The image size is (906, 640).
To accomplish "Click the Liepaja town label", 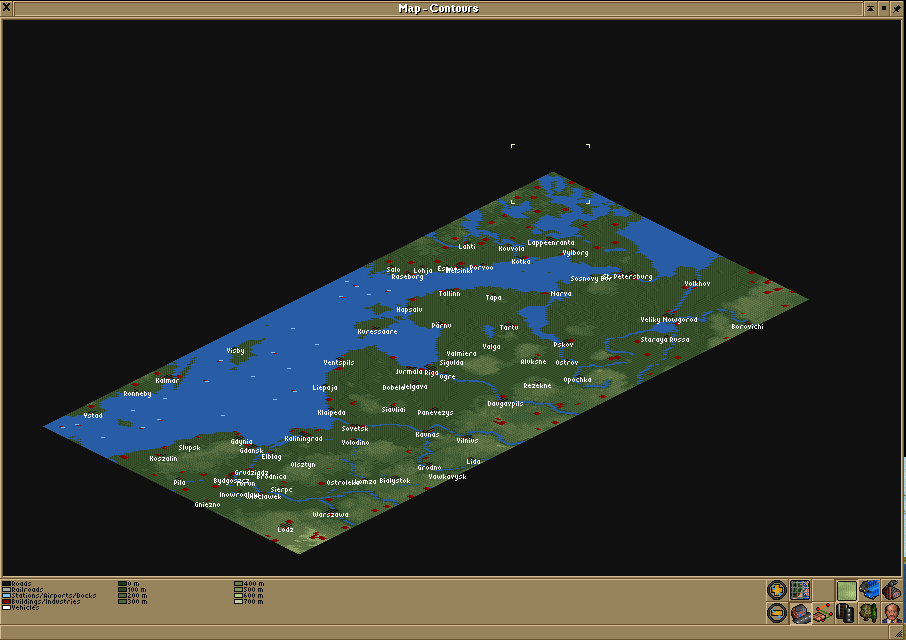I will pyautogui.click(x=325, y=388).
